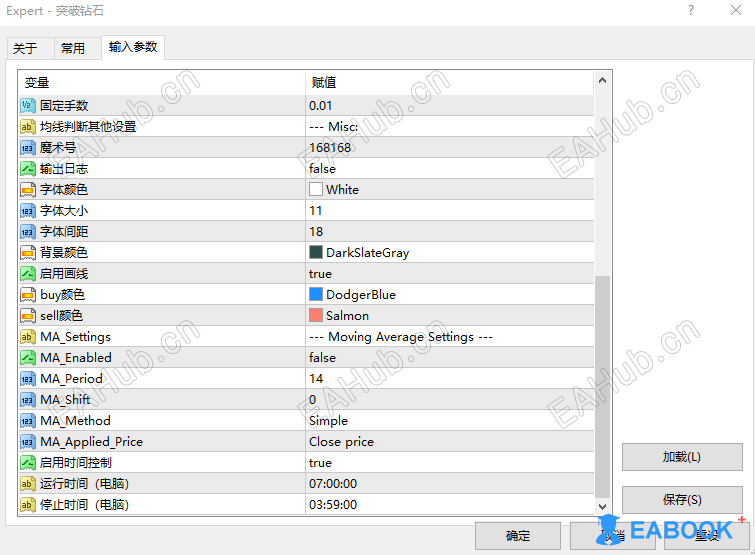The image size is (755, 555).
Task: Click the green icon beside MA_Enabled
Action: pos(28,358)
